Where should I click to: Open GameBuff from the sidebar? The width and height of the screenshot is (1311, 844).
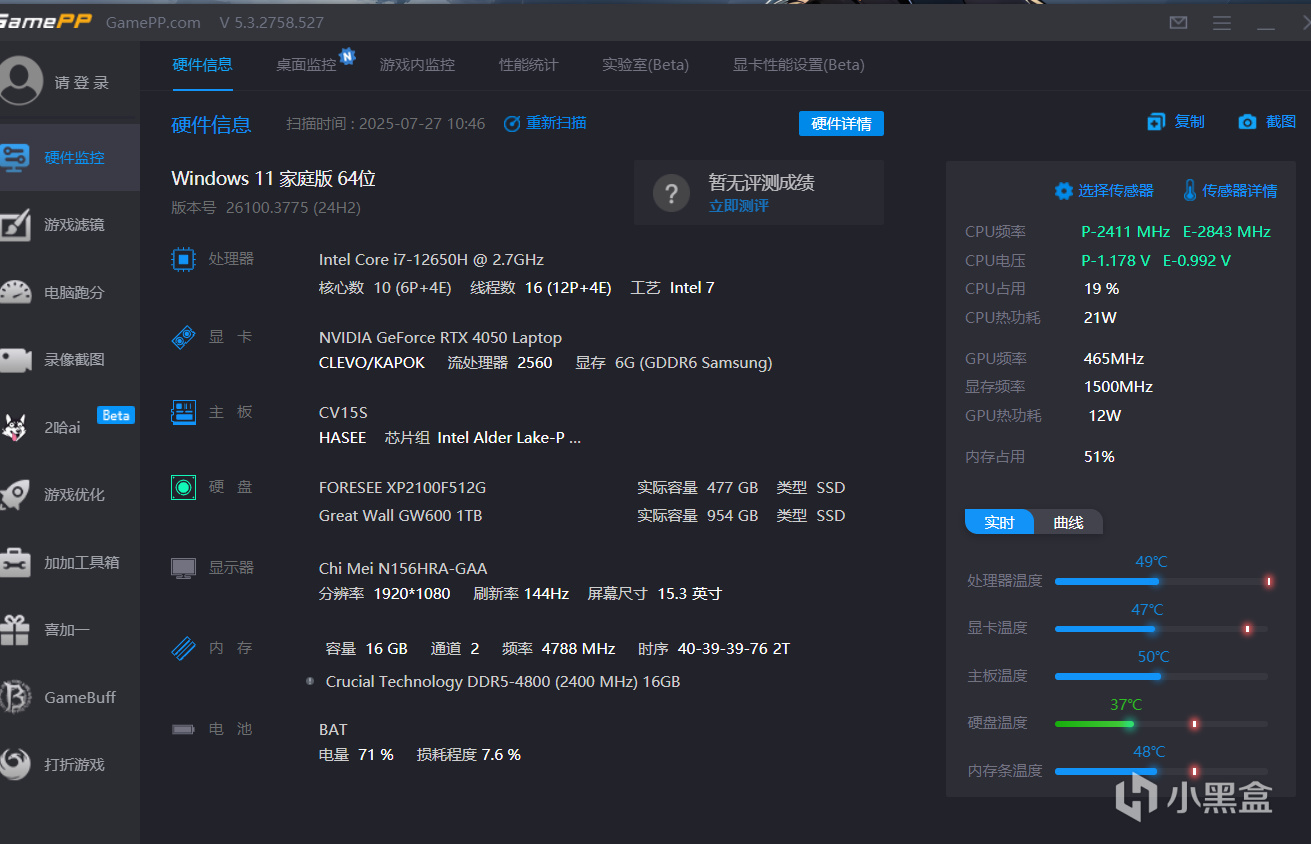pos(69,697)
